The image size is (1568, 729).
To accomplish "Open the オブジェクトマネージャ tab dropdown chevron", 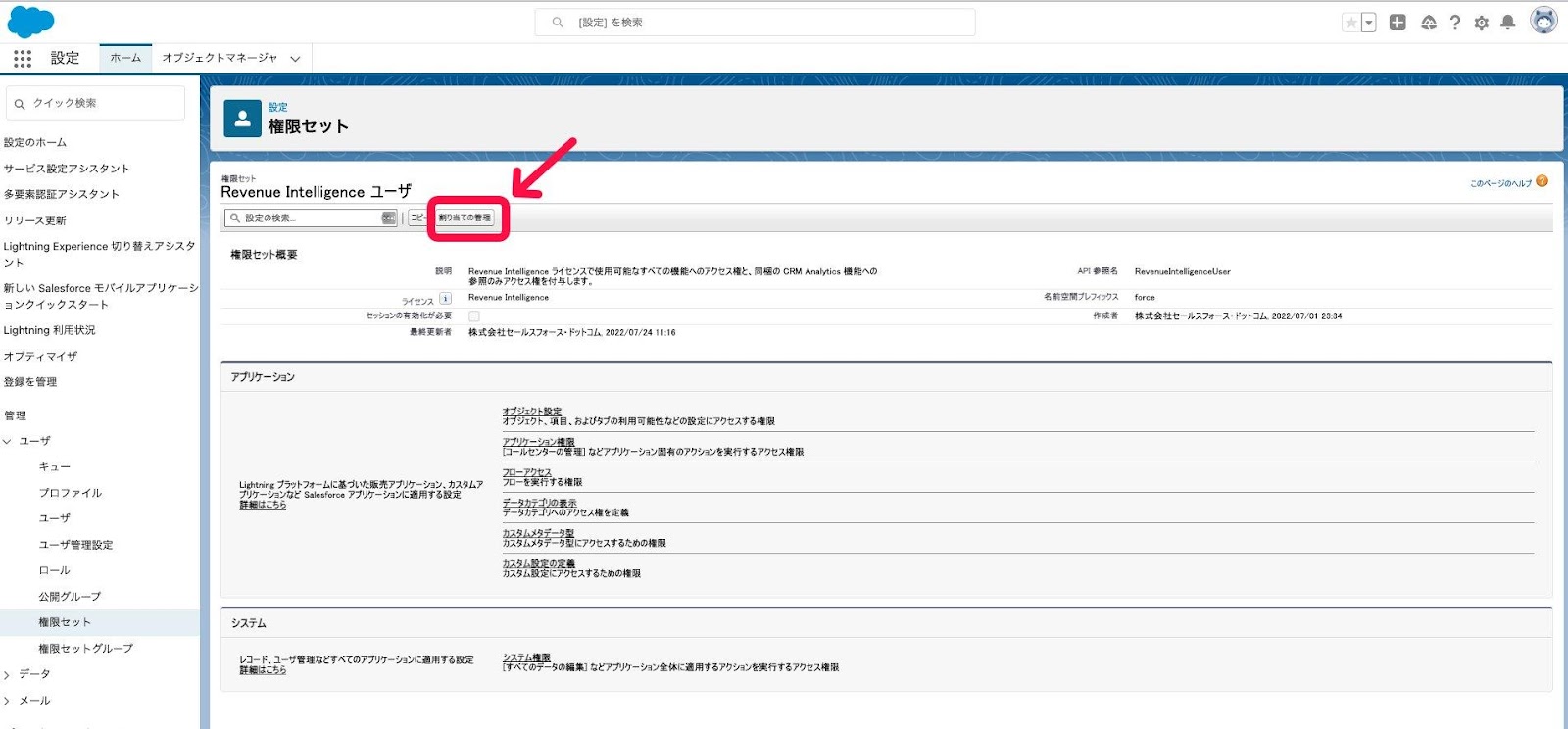I will click(x=295, y=59).
